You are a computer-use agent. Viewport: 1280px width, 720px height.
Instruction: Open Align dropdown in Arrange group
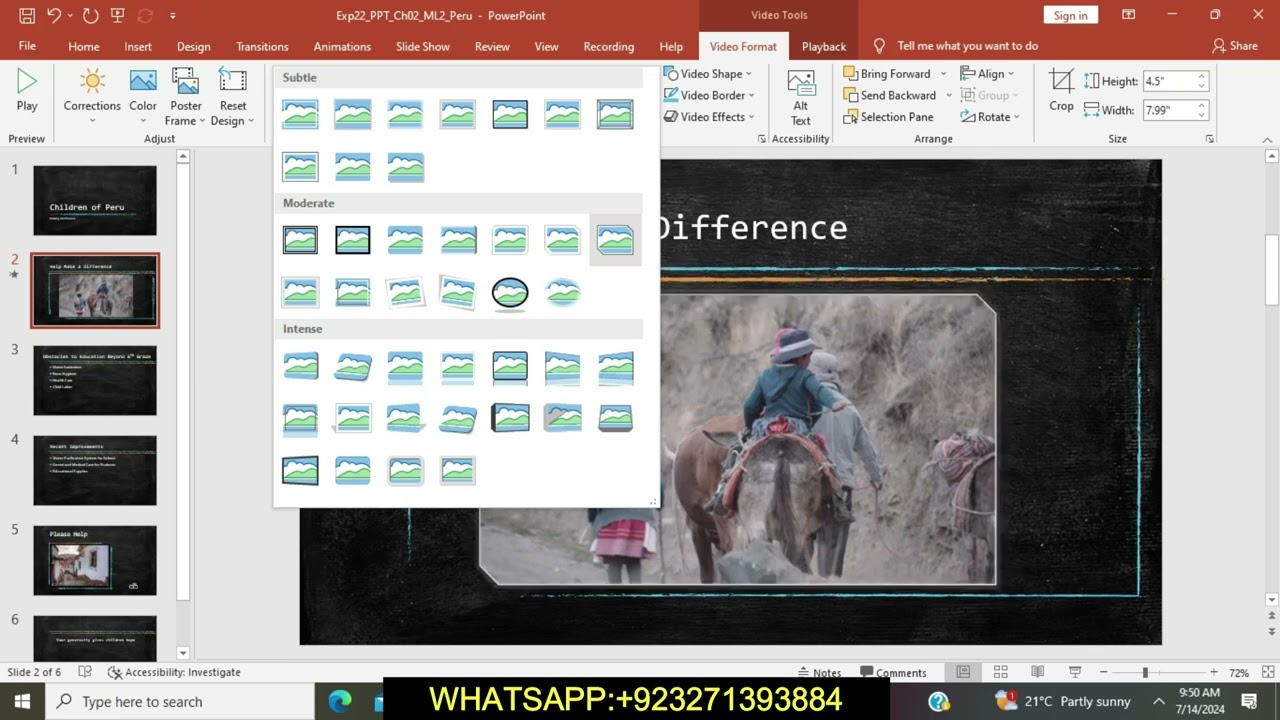coord(987,74)
